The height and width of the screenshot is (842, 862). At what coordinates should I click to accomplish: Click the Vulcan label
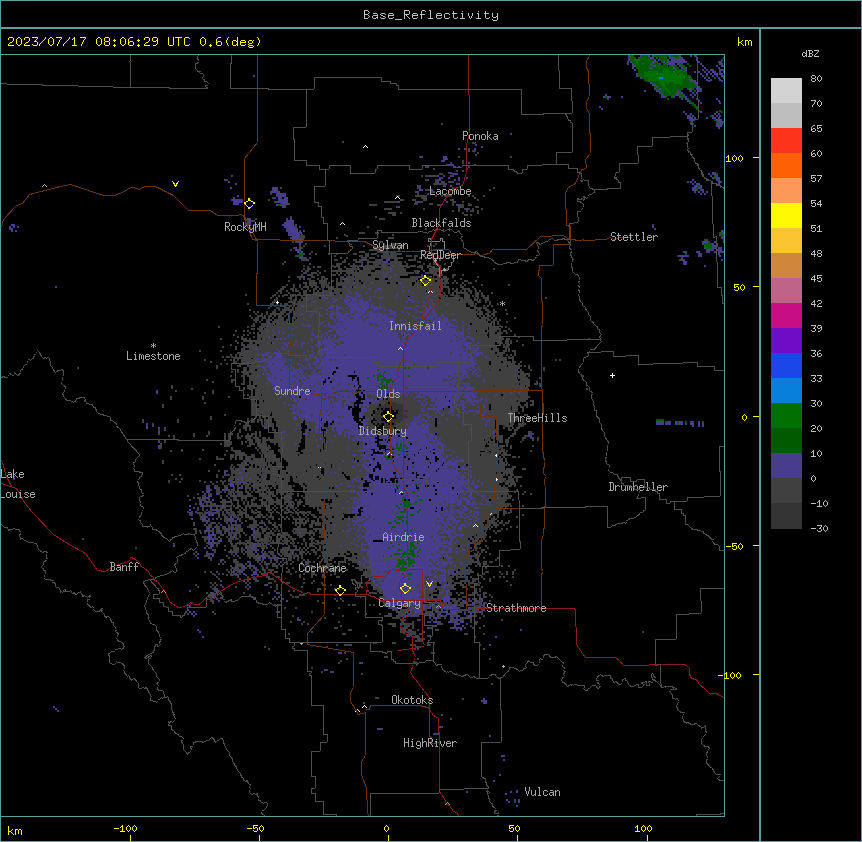click(543, 792)
